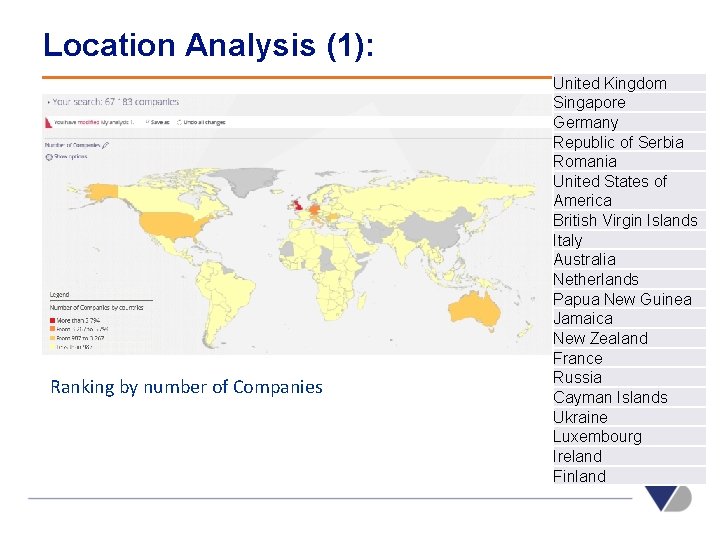
Task: Click the 'Show options' label
Action: pos(70,157)
